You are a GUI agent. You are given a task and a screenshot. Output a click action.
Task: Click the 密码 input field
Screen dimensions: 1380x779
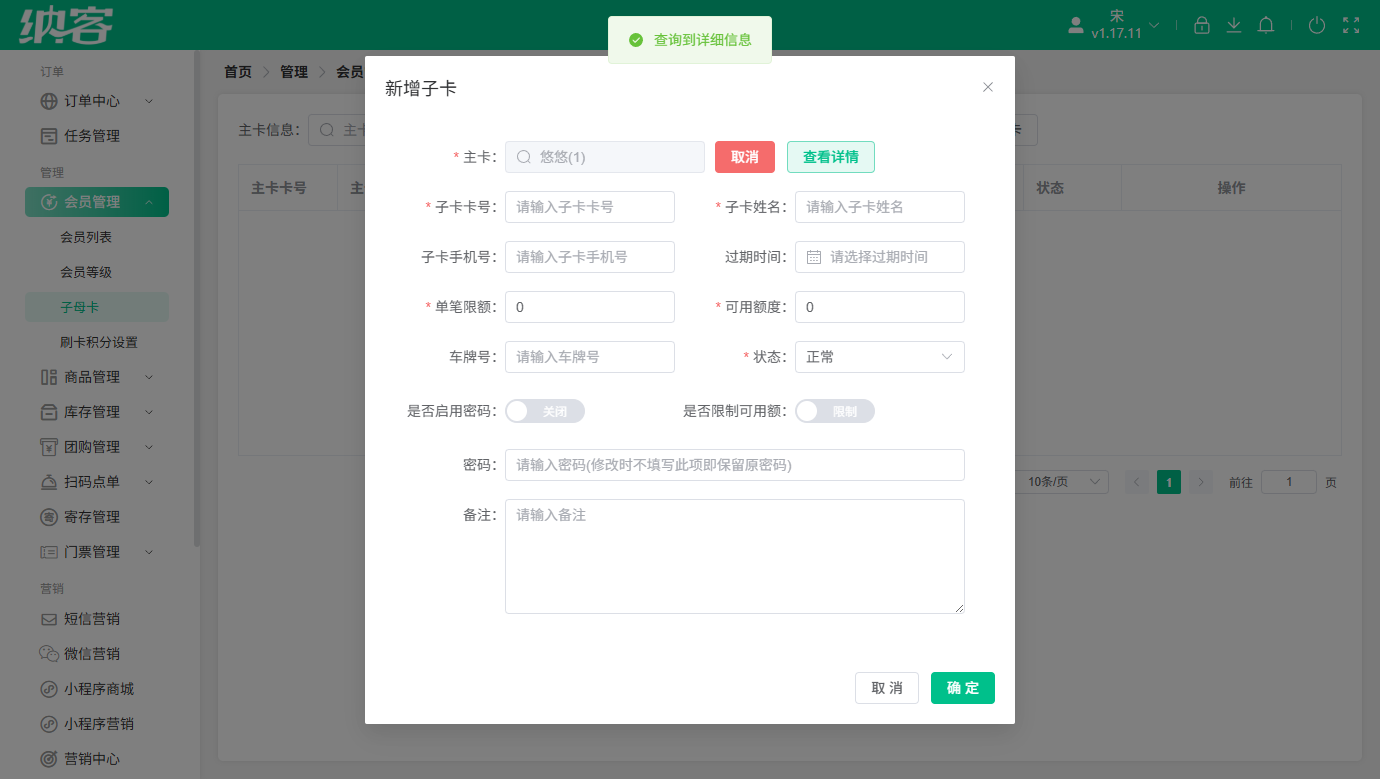pyautogui.click(x=735, y=465)
